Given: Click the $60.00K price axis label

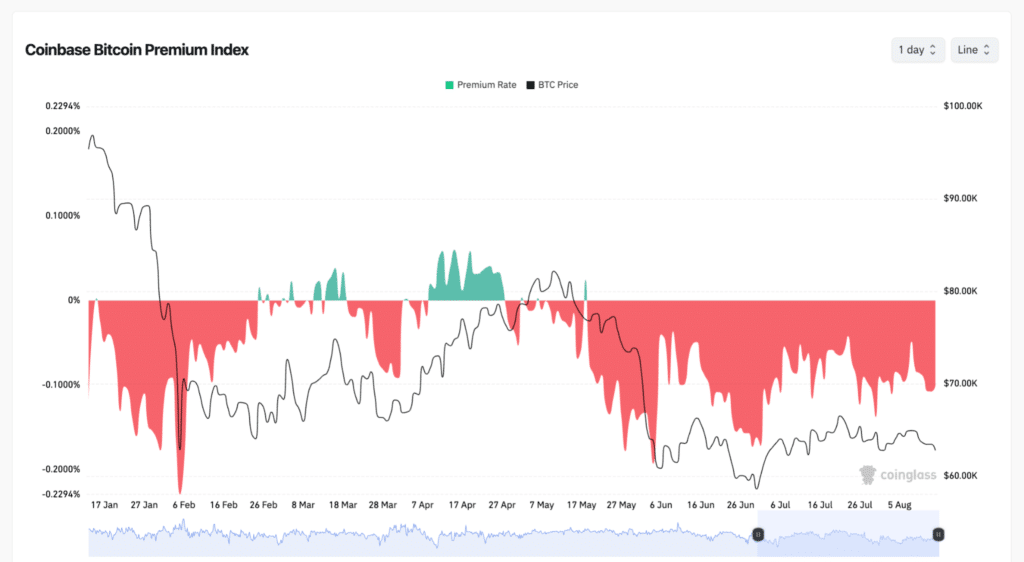Looking at the screenshot, I should [961, 476].
